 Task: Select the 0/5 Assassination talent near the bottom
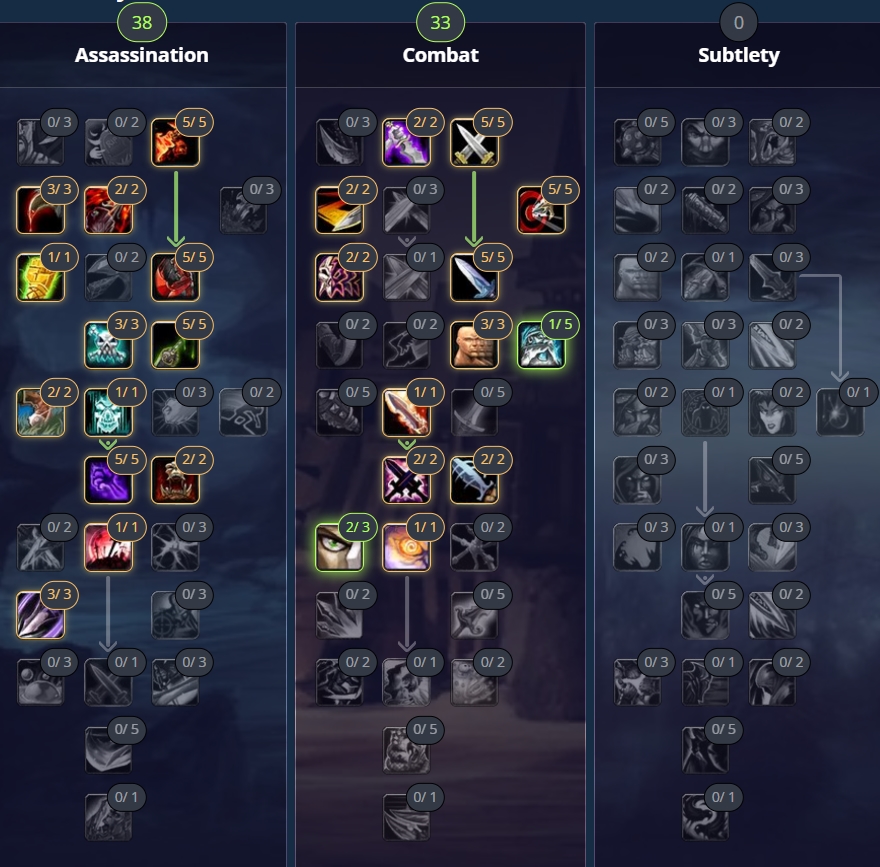click(108, 750)
